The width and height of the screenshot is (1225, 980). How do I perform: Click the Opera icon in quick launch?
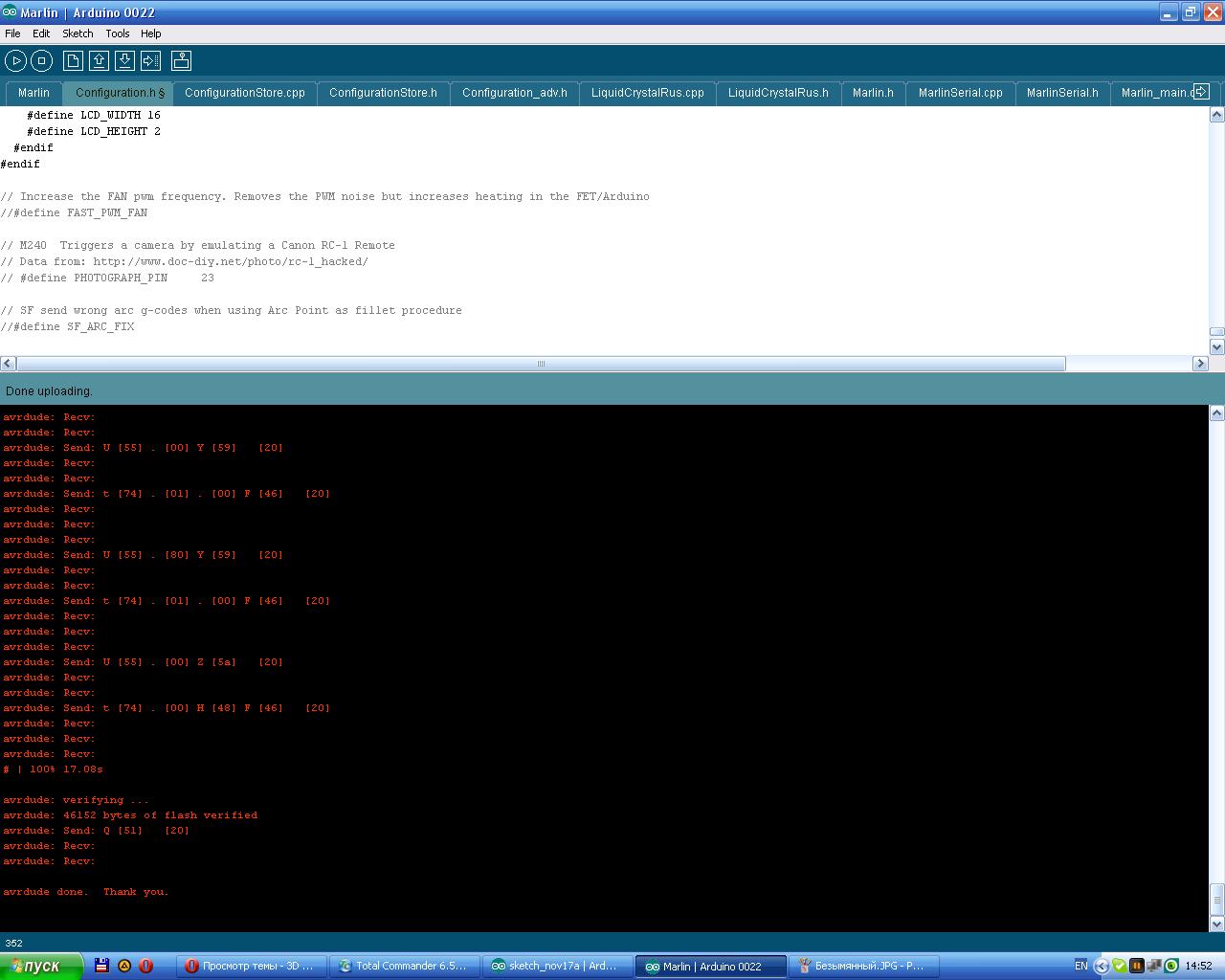pos(146,966)
